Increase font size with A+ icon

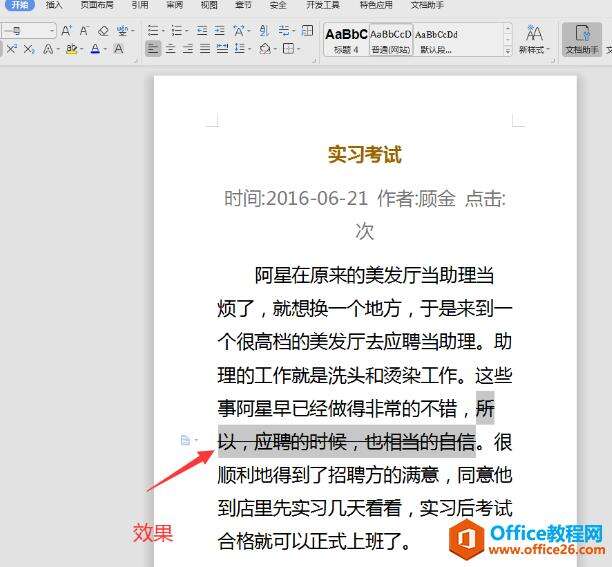point(66,30)
